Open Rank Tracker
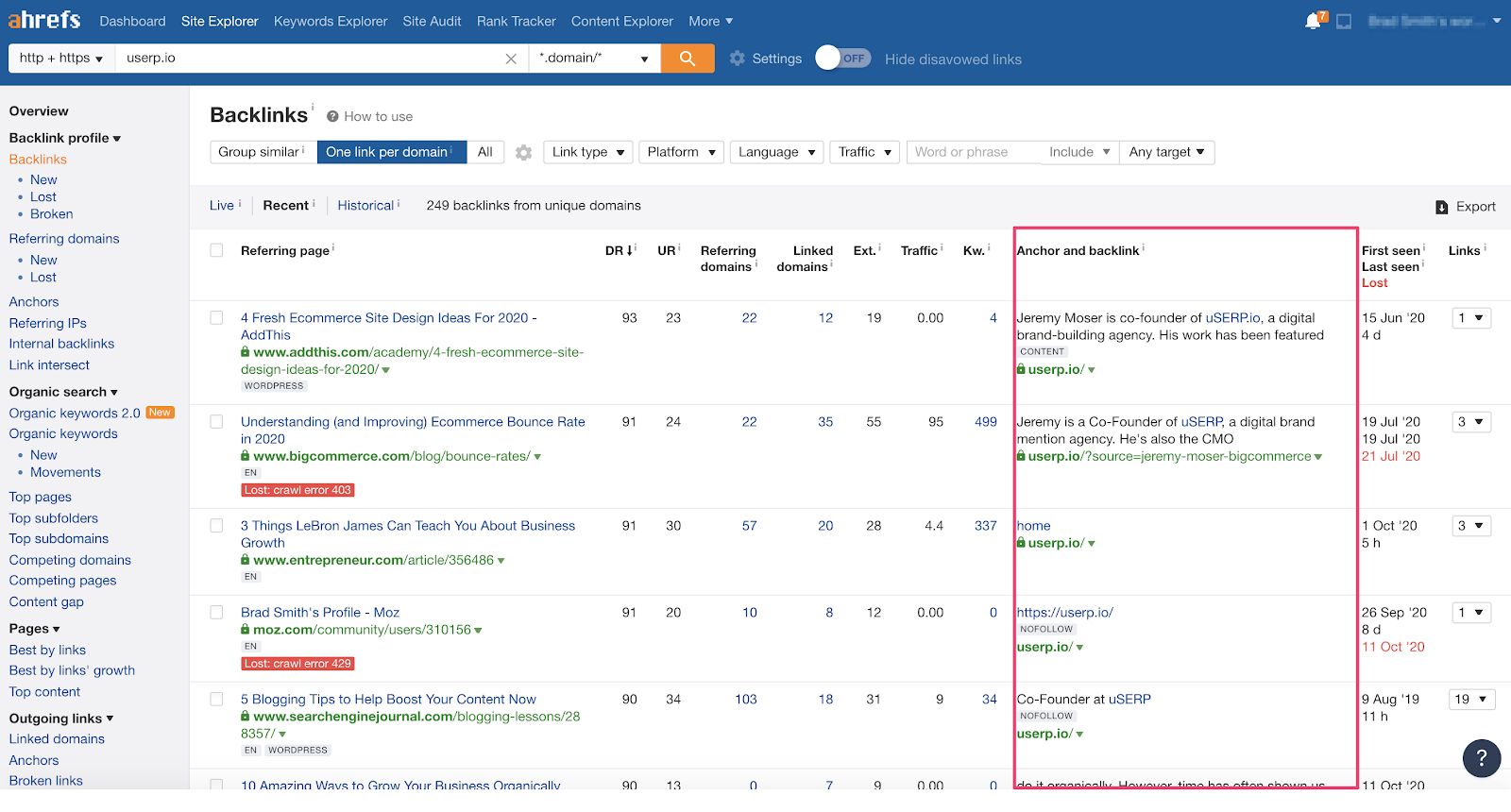 pos(516,21)
